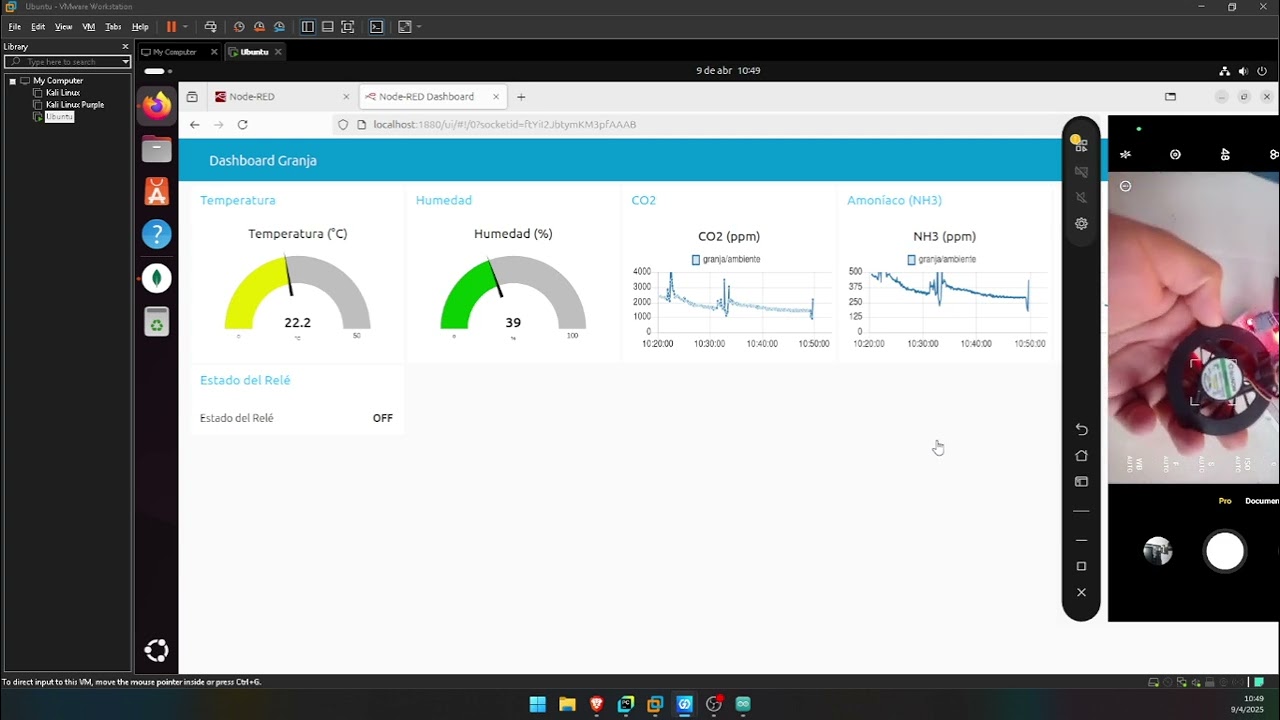Viewport: 1280px width, 720px height.
Task: Open the Trash from the Ubuntu dock
Action: click(x=156, y=321)
